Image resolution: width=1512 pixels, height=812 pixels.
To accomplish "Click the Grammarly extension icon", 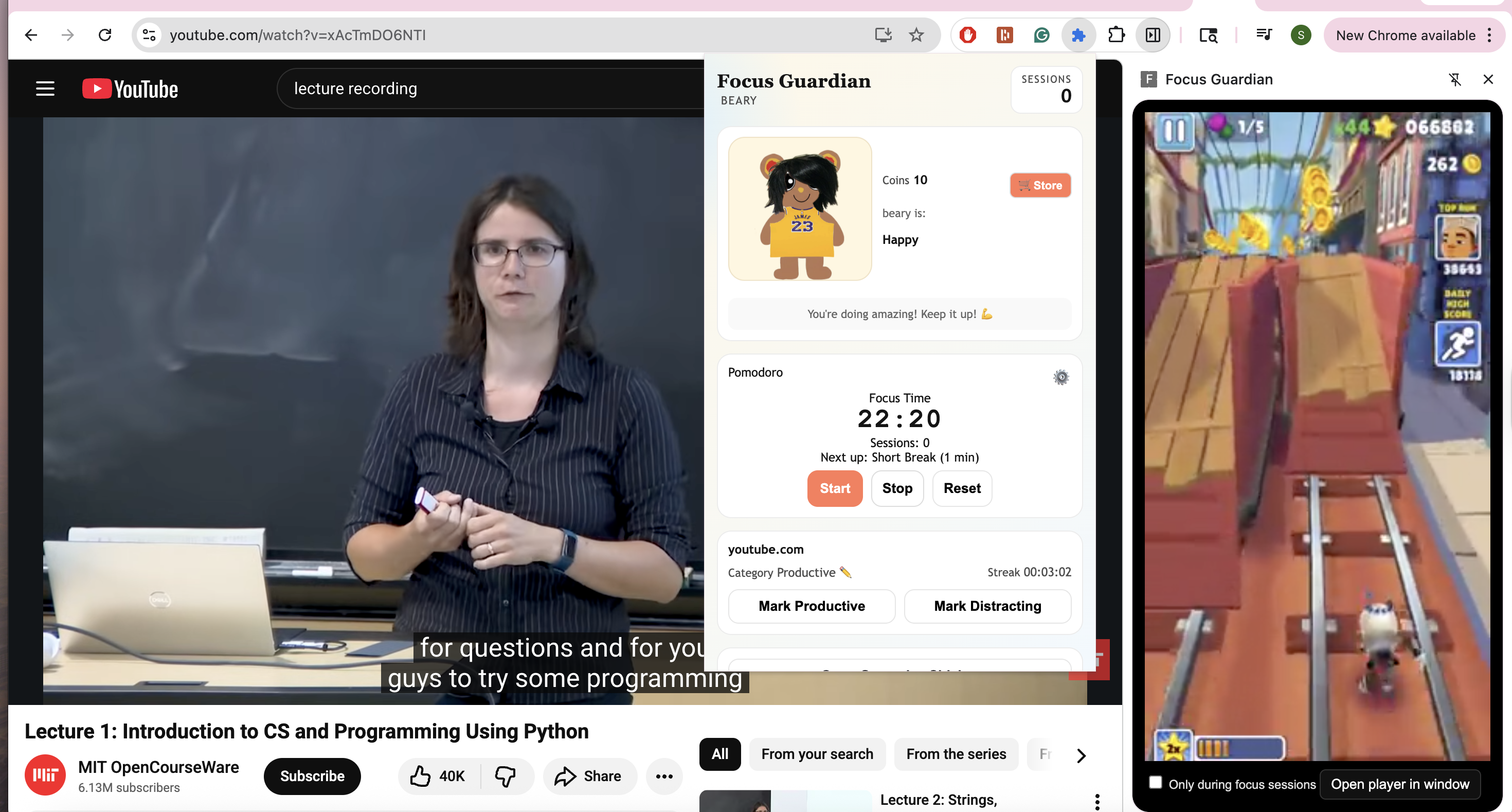I will (x=1041, y=35).
